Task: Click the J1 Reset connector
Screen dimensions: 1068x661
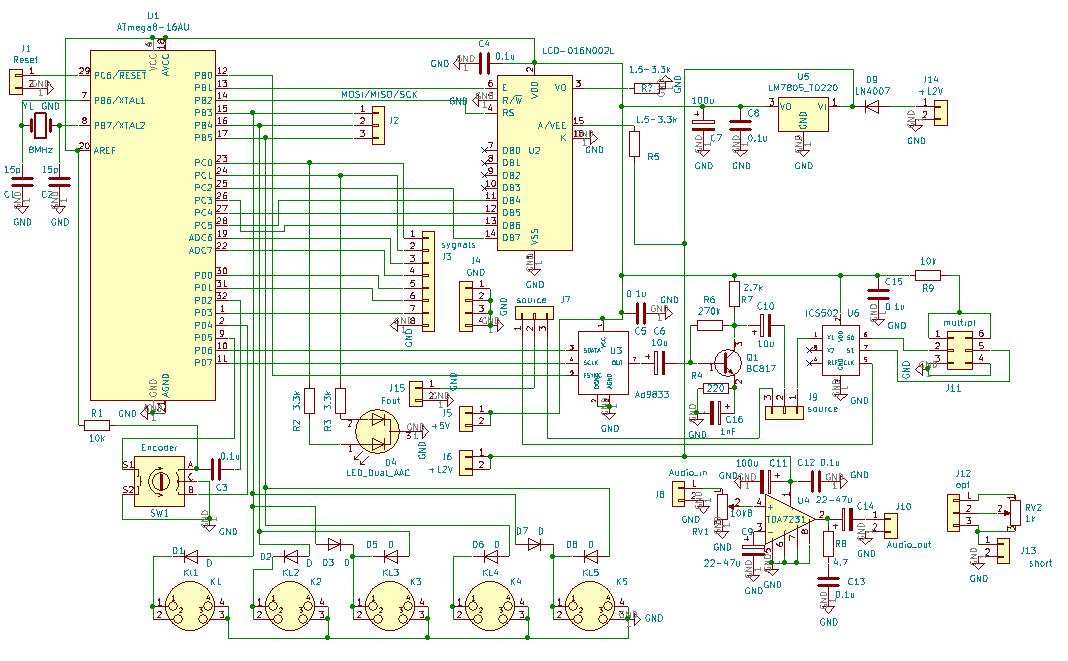Action: pos(22,82)
